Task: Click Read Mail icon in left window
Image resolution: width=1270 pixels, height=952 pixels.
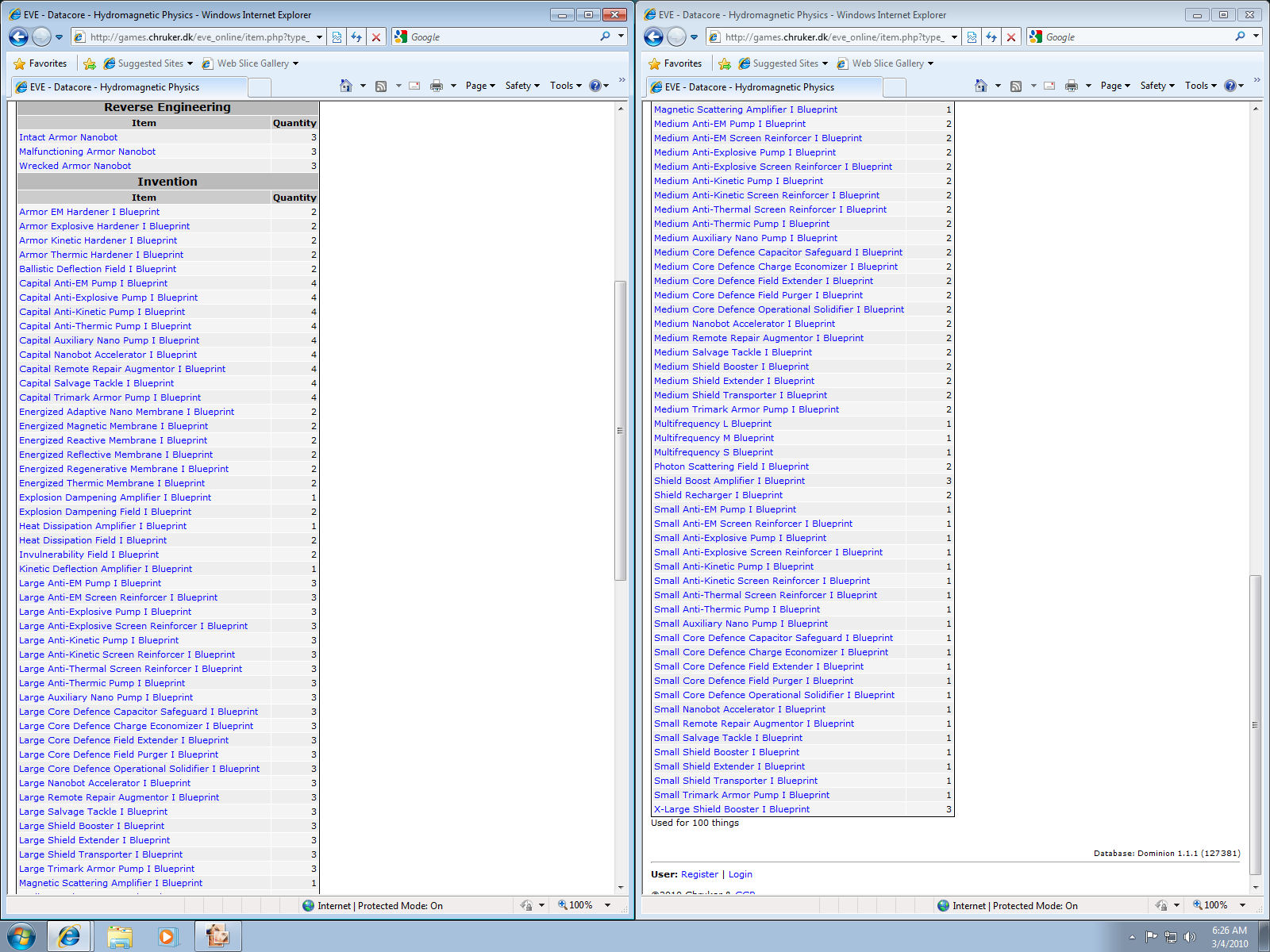Action: (x=414, y=86)
